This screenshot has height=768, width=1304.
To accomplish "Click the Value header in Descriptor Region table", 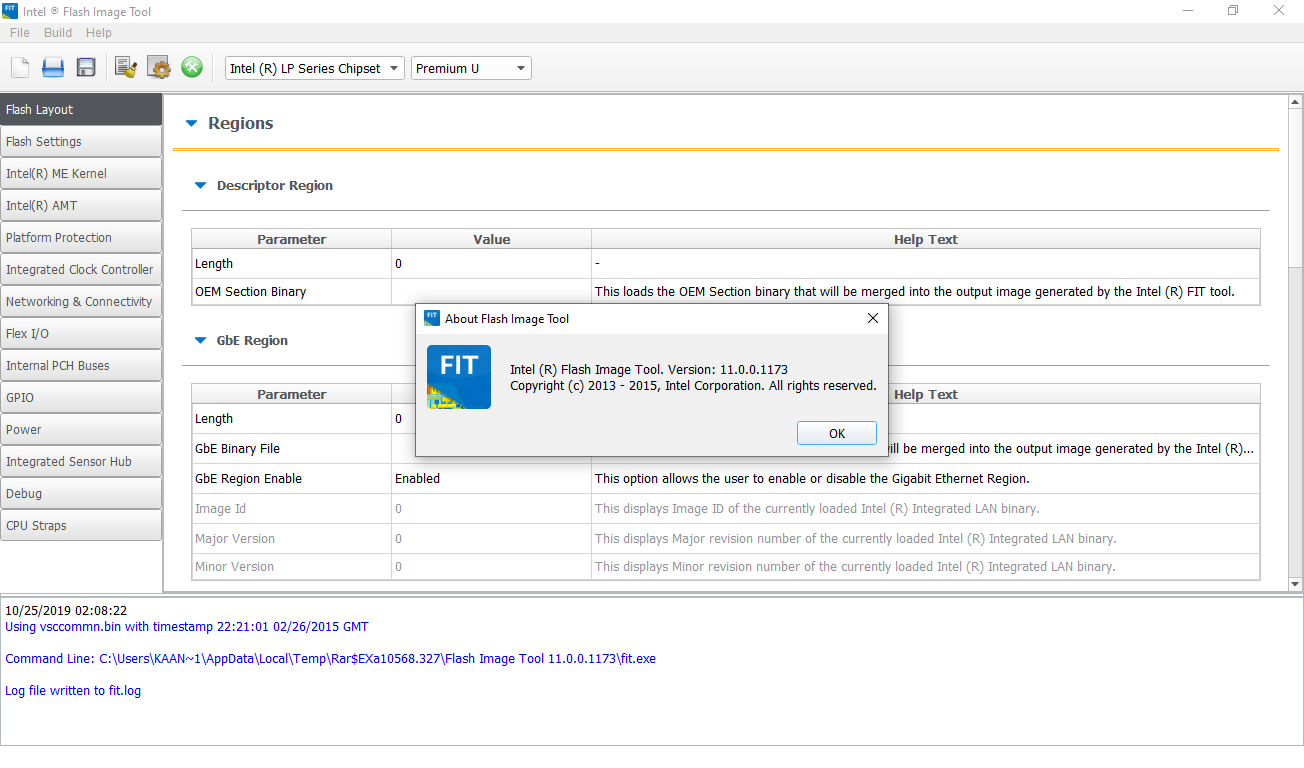I will pos(491,240).
